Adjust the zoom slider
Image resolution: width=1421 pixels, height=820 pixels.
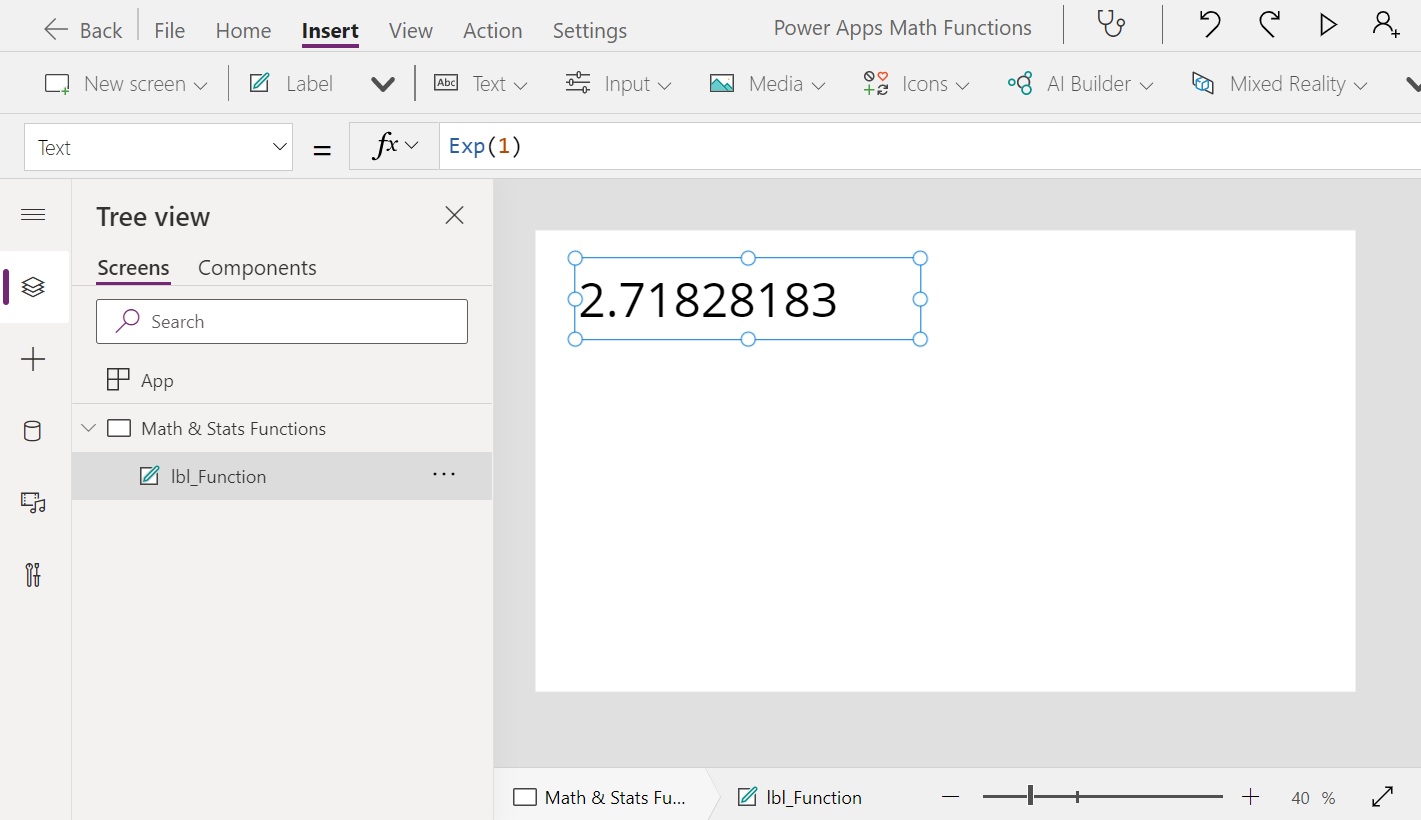(x=1030, y=797)
